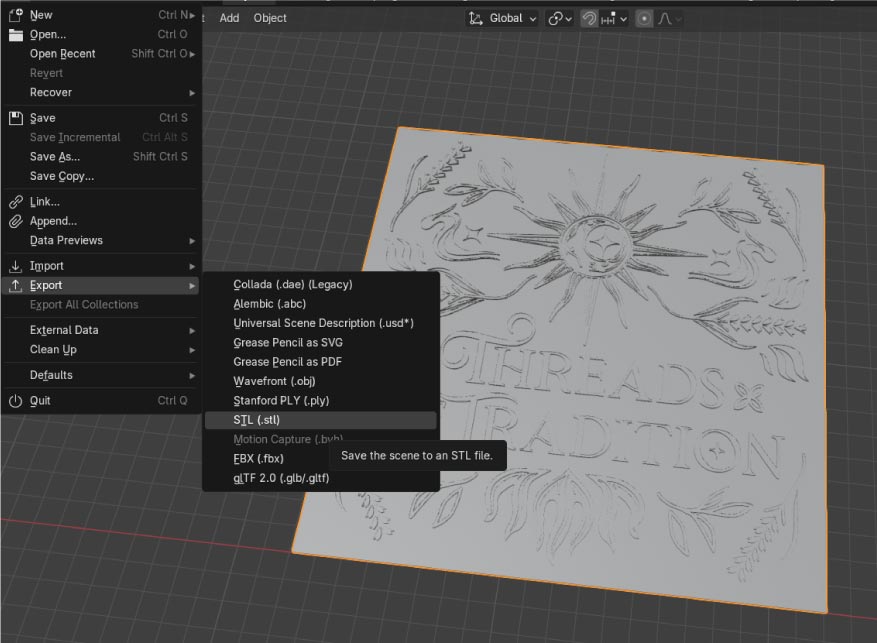Screen dimensions: 877x643
Task: Select Stanford PLY (.ply) export option
Action: [320, 401]
